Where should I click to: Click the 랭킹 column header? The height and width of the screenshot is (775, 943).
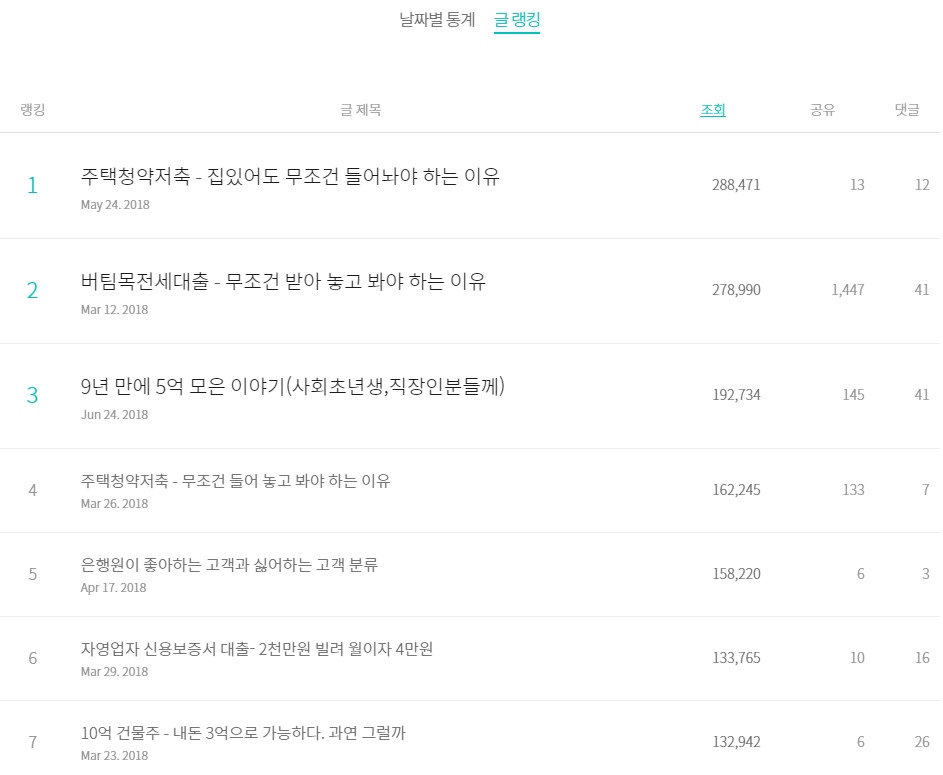click(x=32, y=110)
